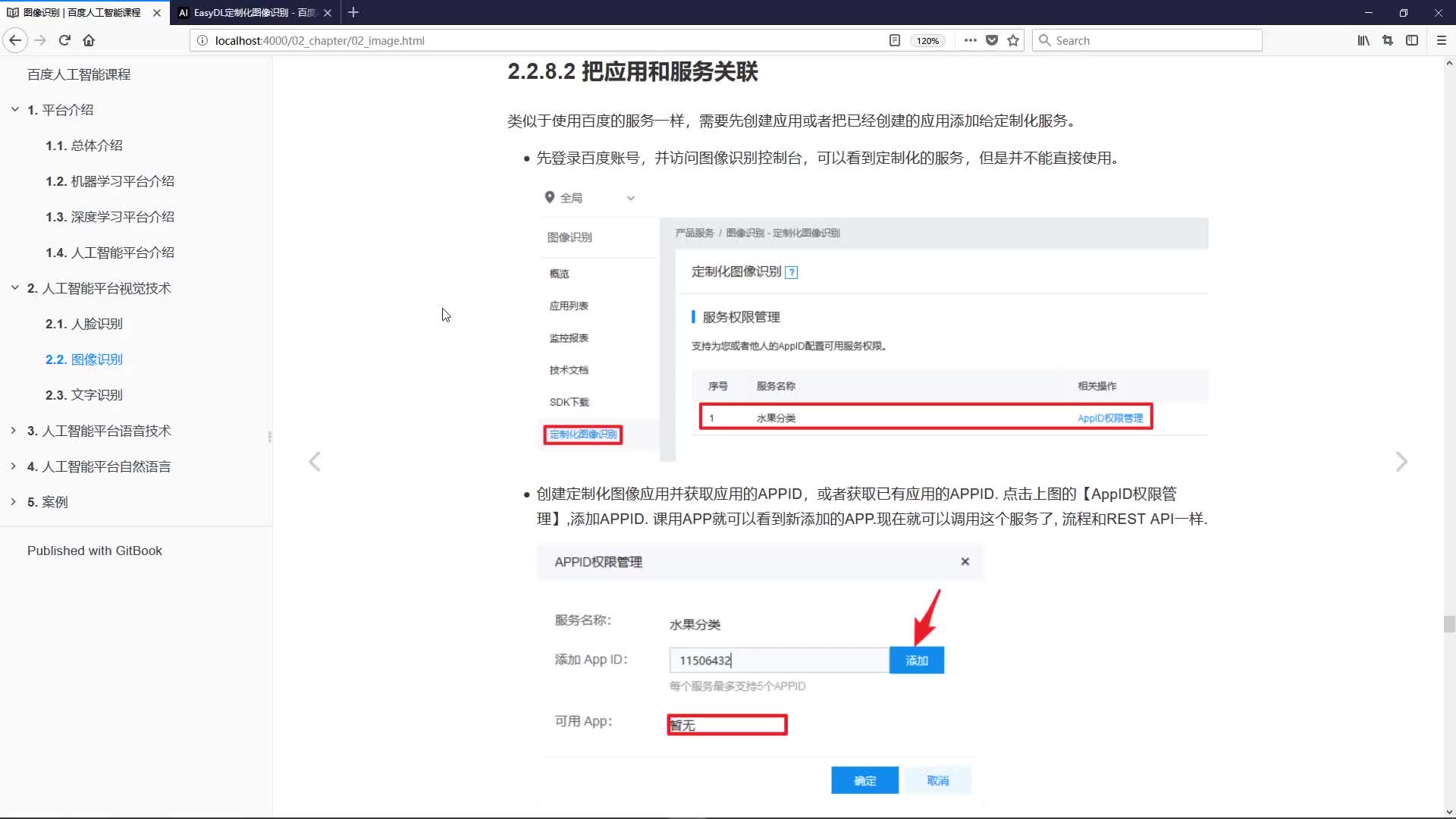Viewport: 1456px width, 819px height.
Task: Follow the Published with GitBook link
Action: click(x=95, y=551)
